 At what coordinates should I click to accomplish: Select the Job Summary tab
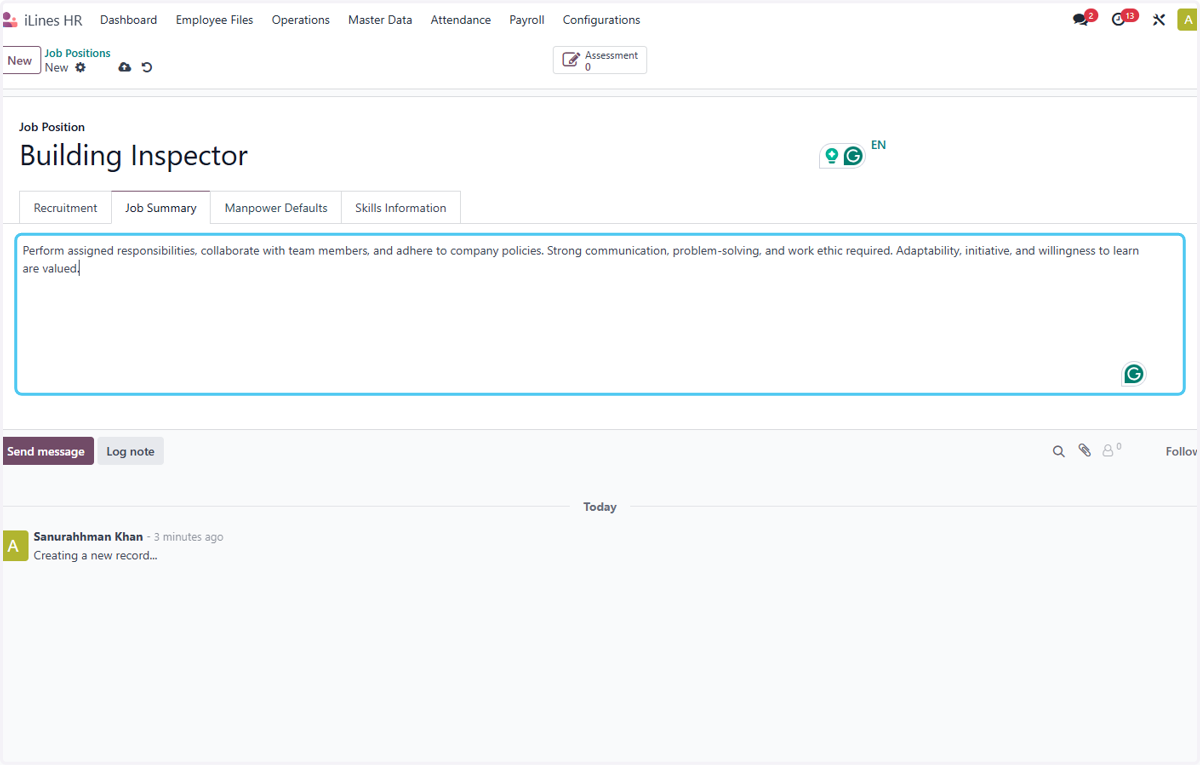pos(161,208)
